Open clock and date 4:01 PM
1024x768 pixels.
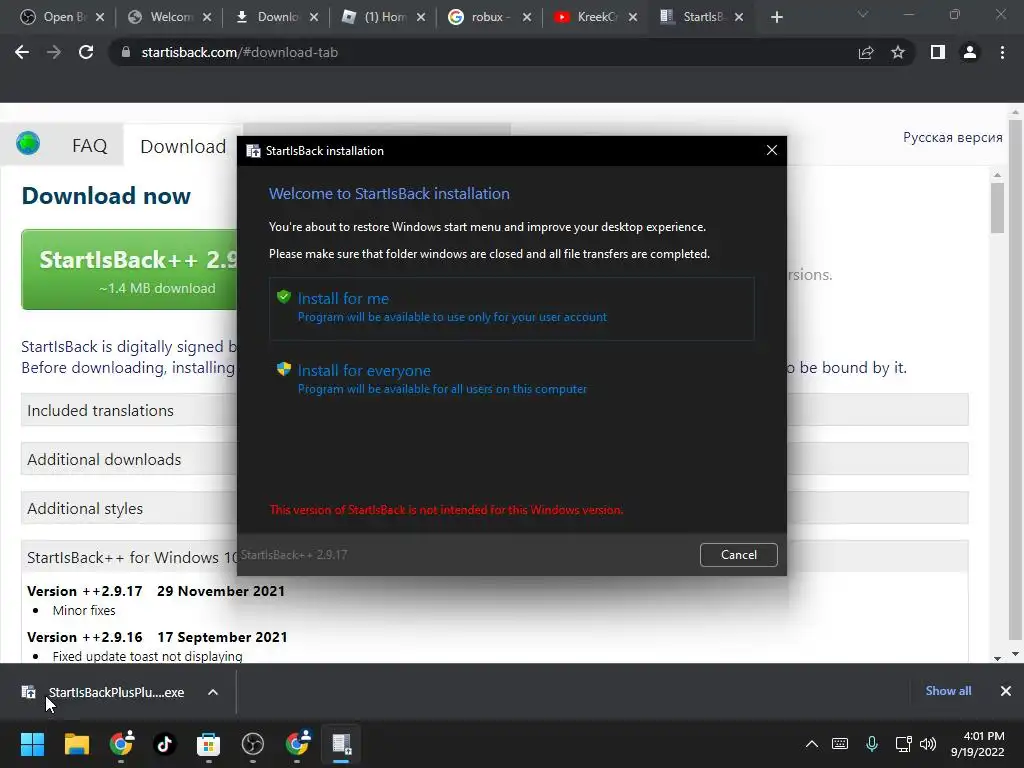(977, 743)
